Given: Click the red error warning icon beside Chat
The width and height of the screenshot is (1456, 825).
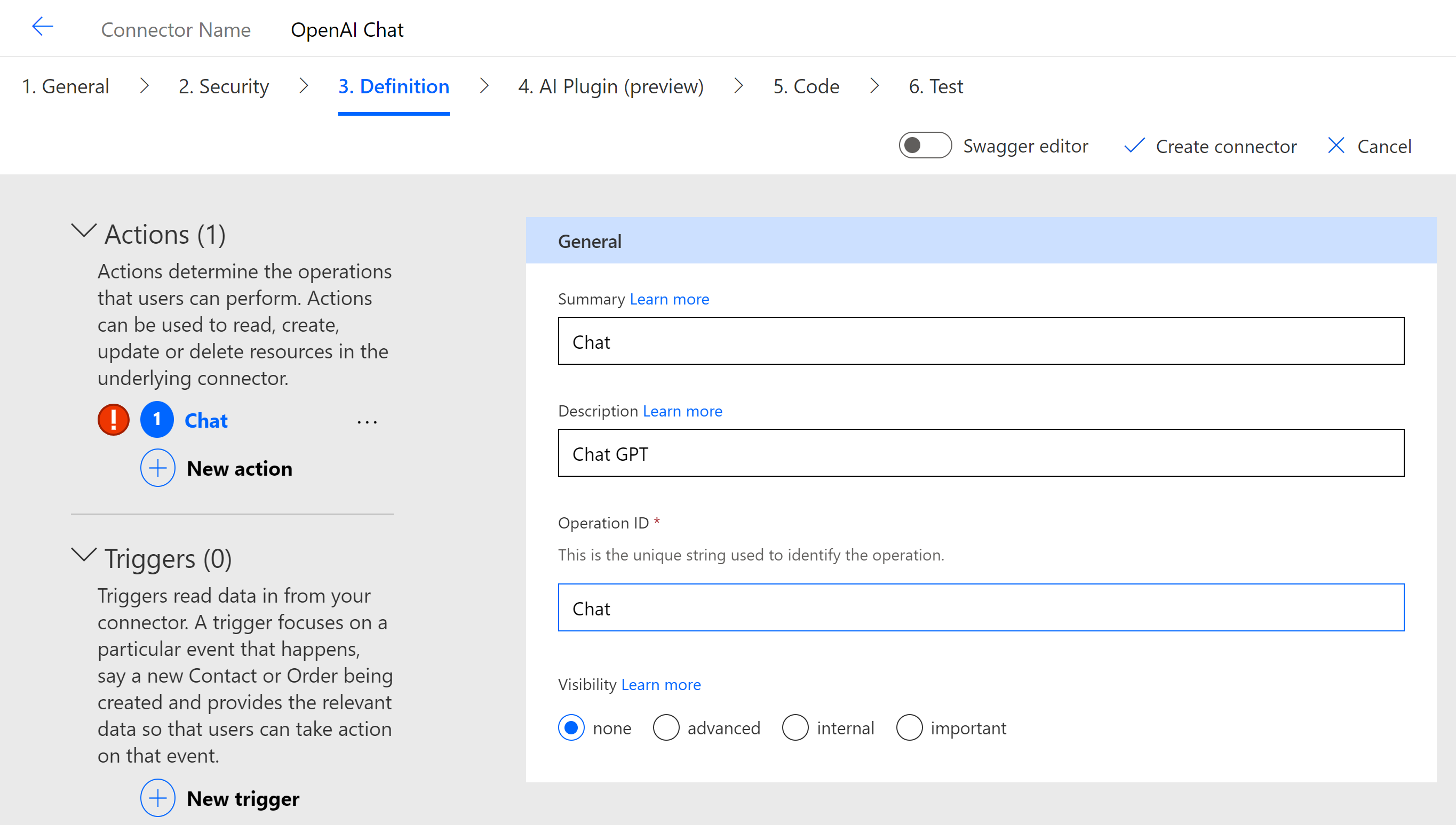Looking at the screenshot, I should (113, 420).
